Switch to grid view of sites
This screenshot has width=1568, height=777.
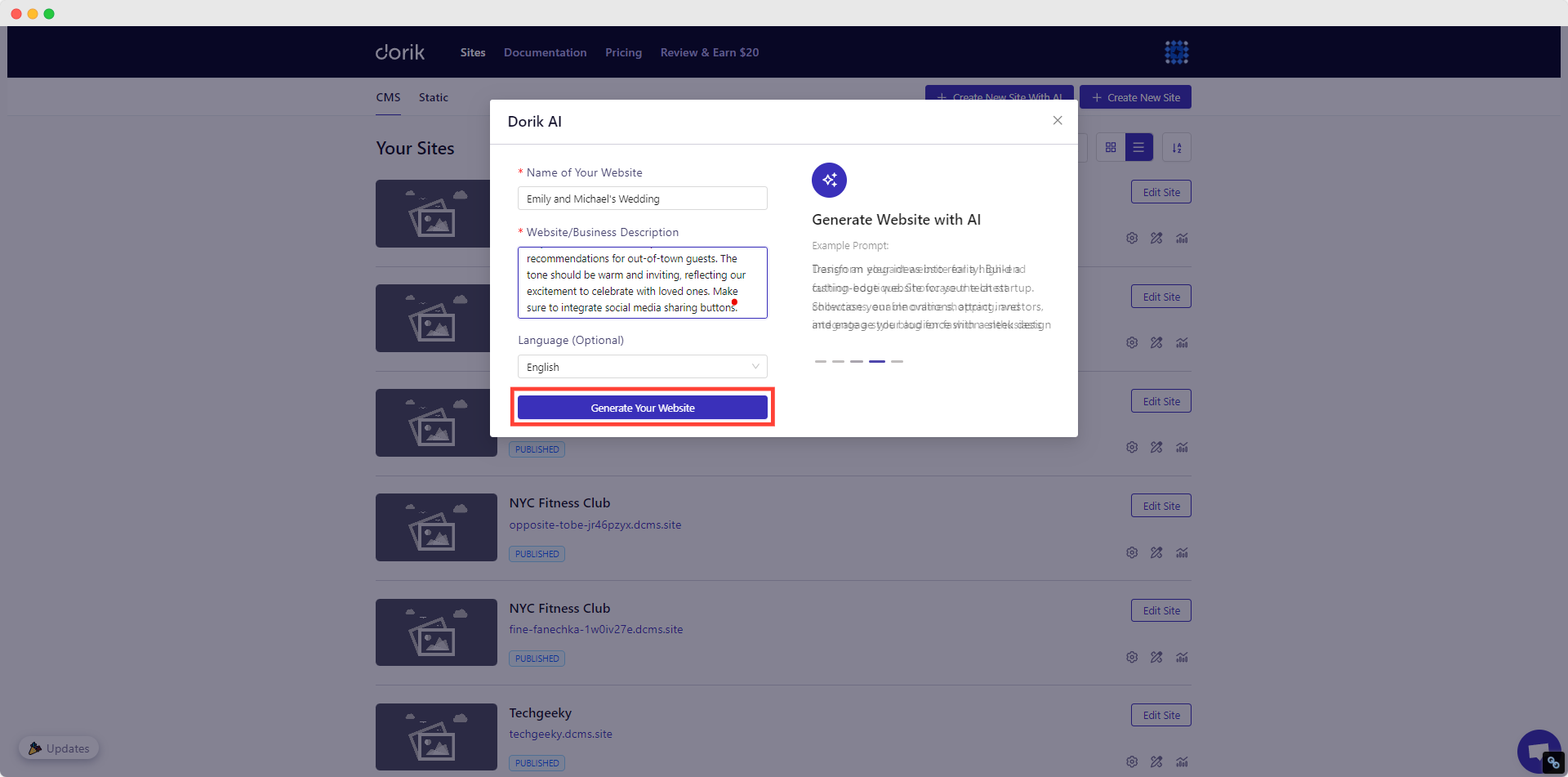(x=1111, y=147)
